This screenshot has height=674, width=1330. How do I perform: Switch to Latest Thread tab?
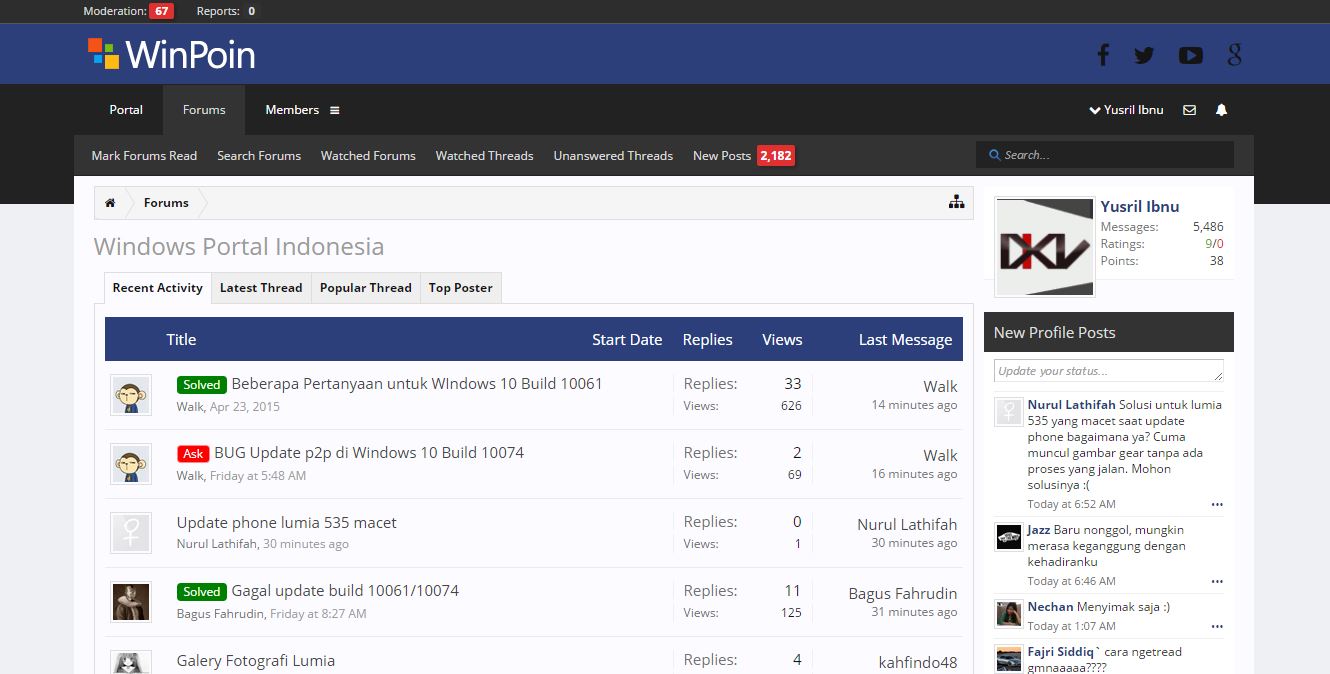(261, 288)
